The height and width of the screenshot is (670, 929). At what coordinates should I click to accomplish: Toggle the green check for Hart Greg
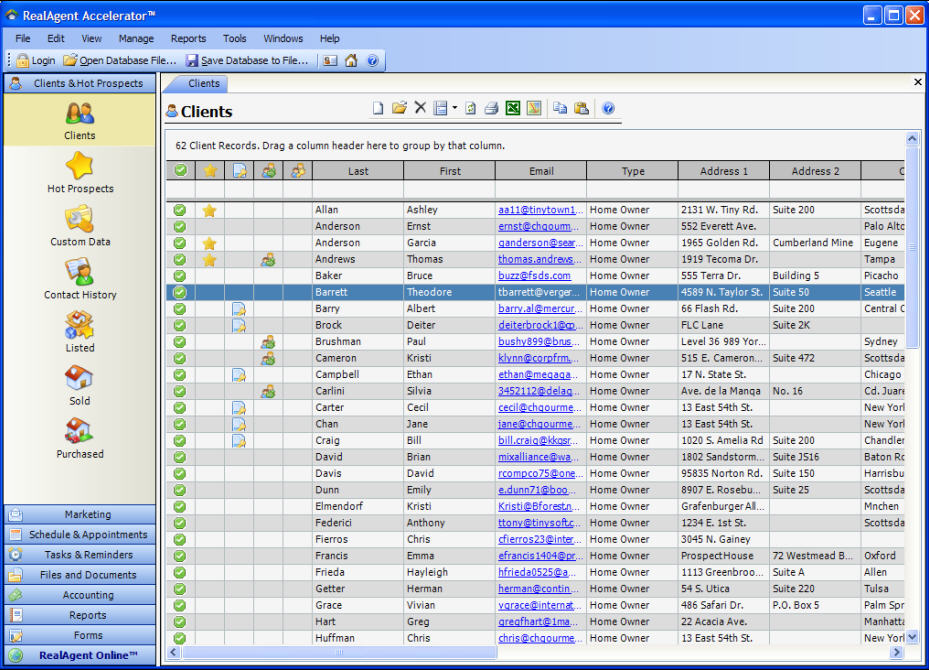(x=180, y=622)
